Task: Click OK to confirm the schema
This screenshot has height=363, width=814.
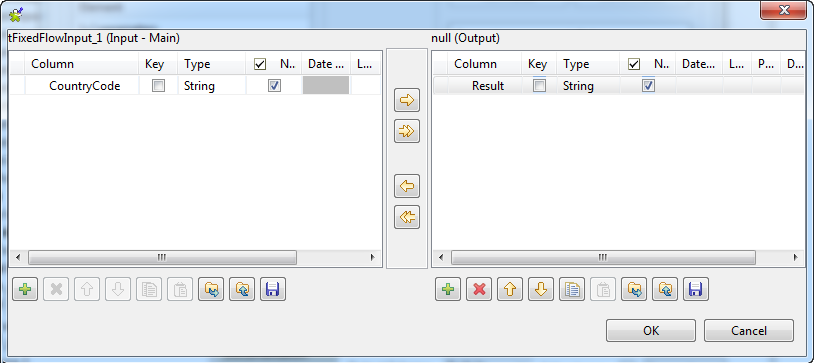Action: pos(650,331)
